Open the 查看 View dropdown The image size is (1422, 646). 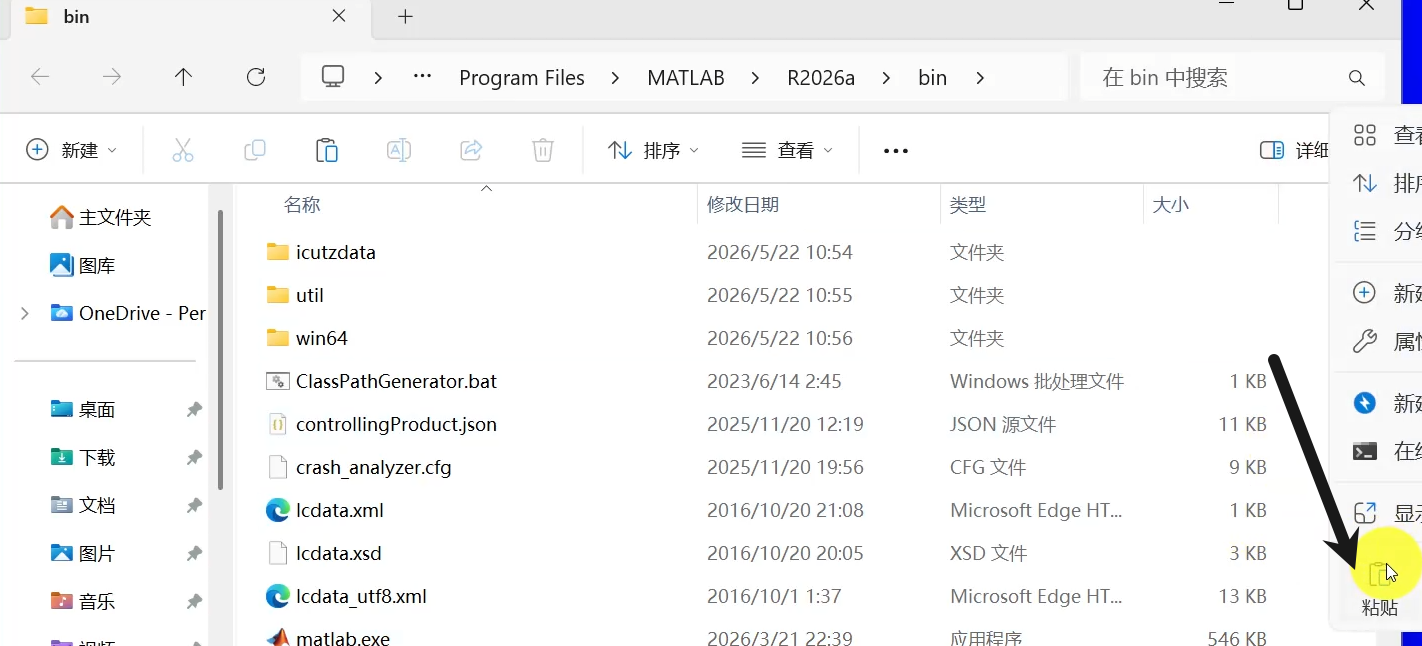[x=787, y=150]
